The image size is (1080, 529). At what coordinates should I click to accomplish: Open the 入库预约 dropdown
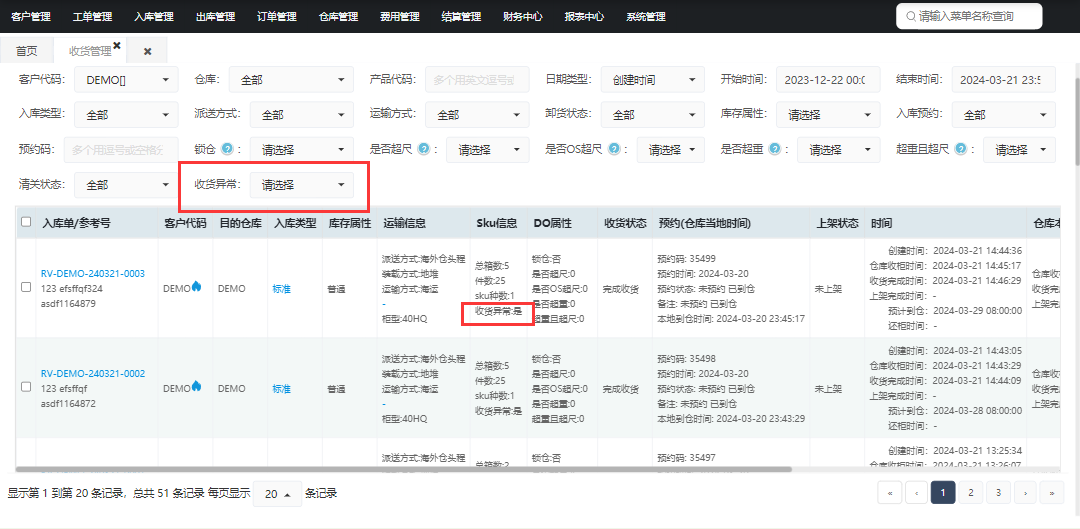(1004, 115)
